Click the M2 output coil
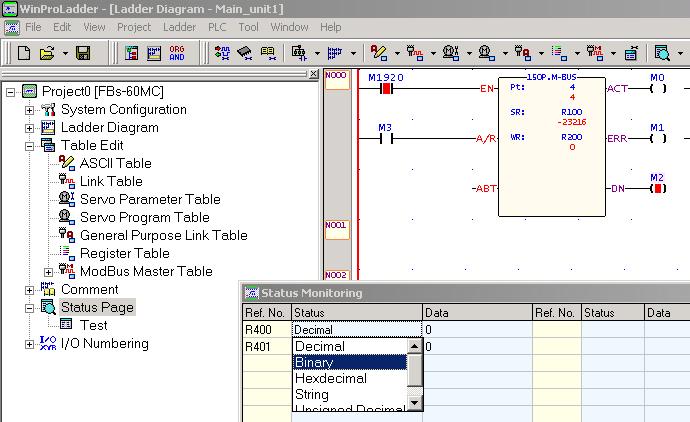Image resolution: width=690 pixels, height=422 pixels. pos(658,189)
